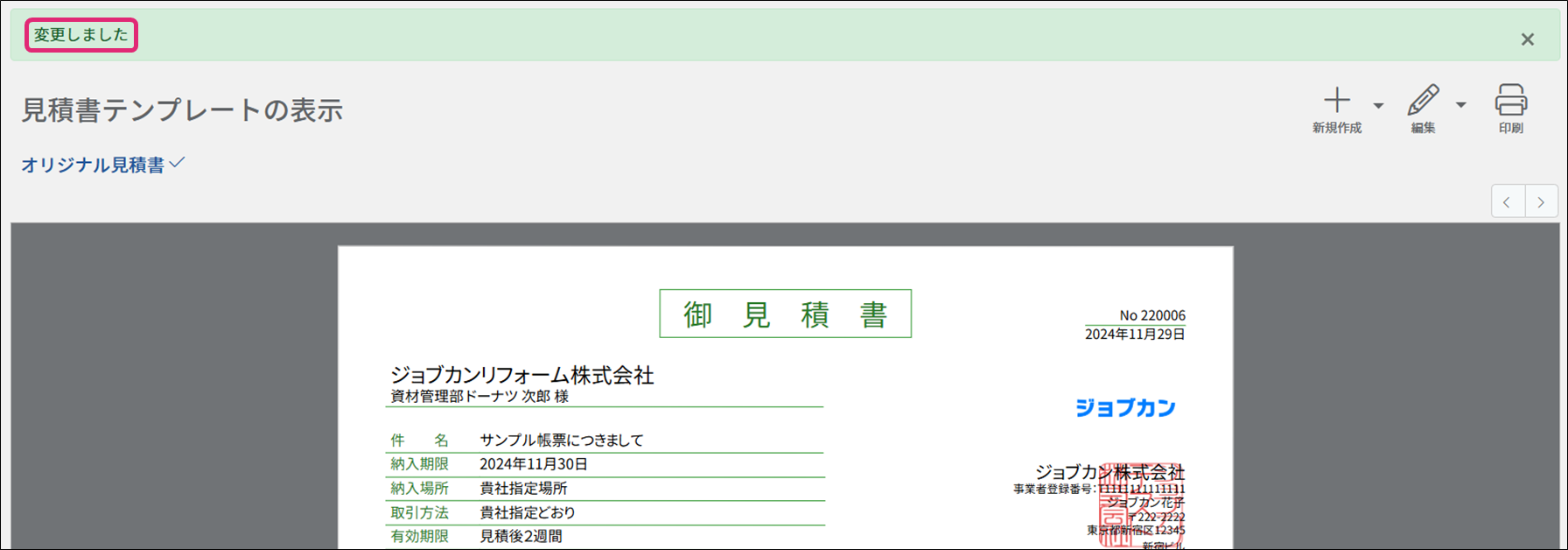Screen dimensions: 1568x550
Task: Click the 印刷 printer icon
Action: (1510, 101)
